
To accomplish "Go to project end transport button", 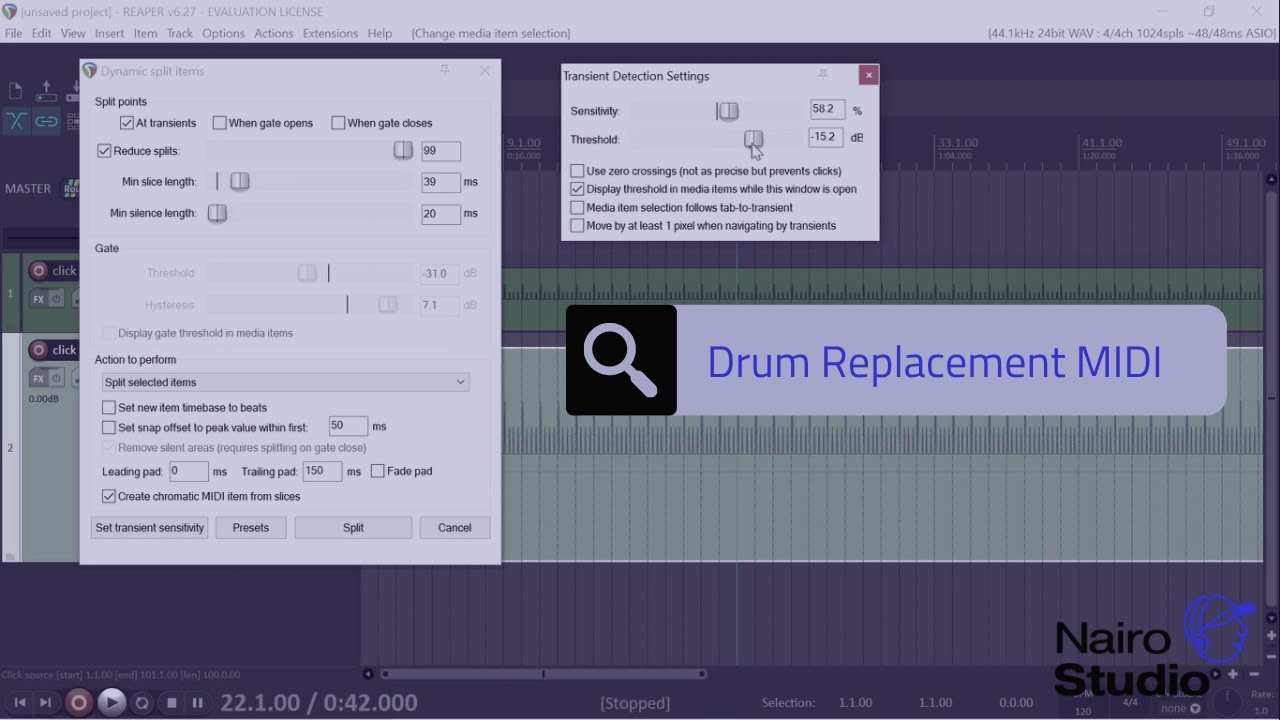I will 46,703.
